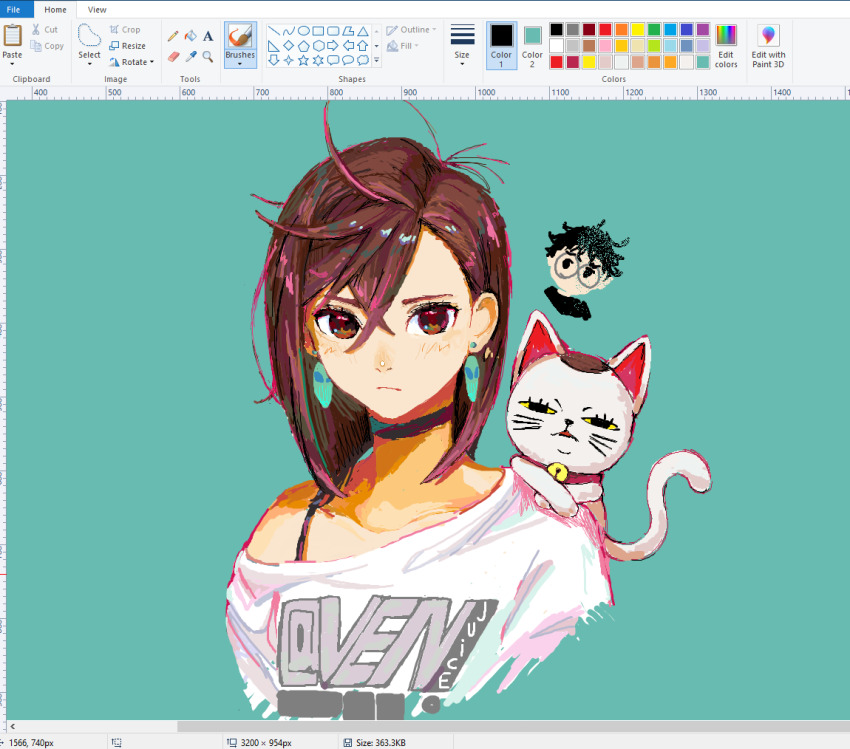Choose the Text tool
Viewport: 850px width, 749px height.
207,36
